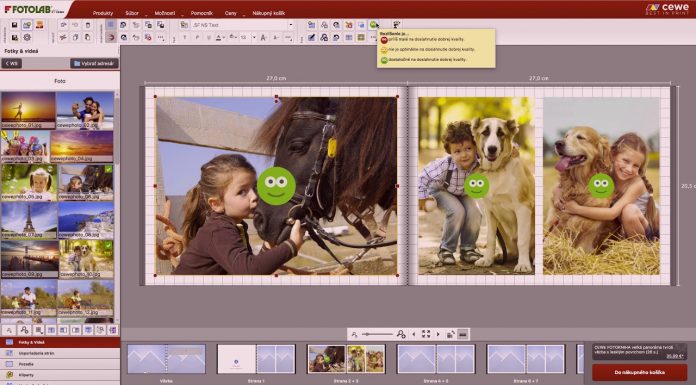696x385 pixels.
Task: Select the Pozadia panel tab
Action: (x=60, y=364)
